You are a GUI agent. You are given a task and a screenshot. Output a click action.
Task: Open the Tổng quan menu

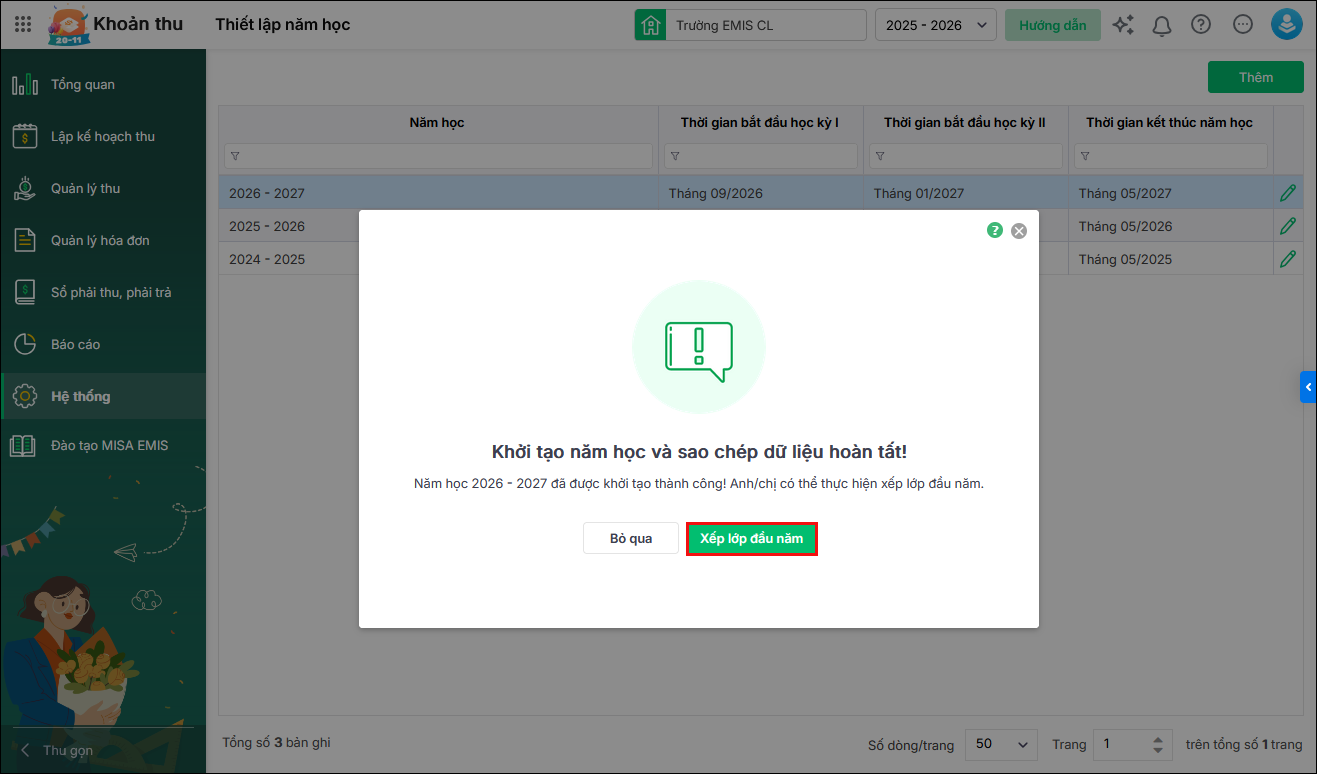pyautogui.click(x=83, y=85)
